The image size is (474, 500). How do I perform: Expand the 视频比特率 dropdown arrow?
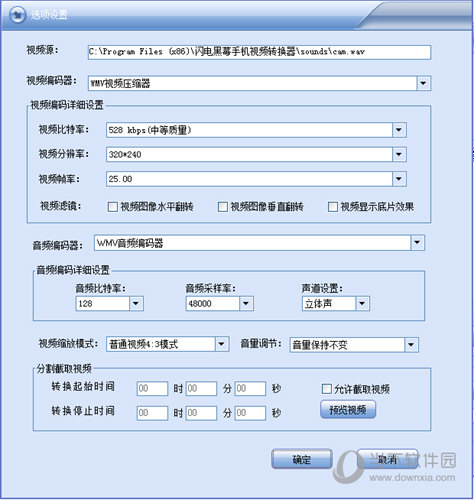399,130
